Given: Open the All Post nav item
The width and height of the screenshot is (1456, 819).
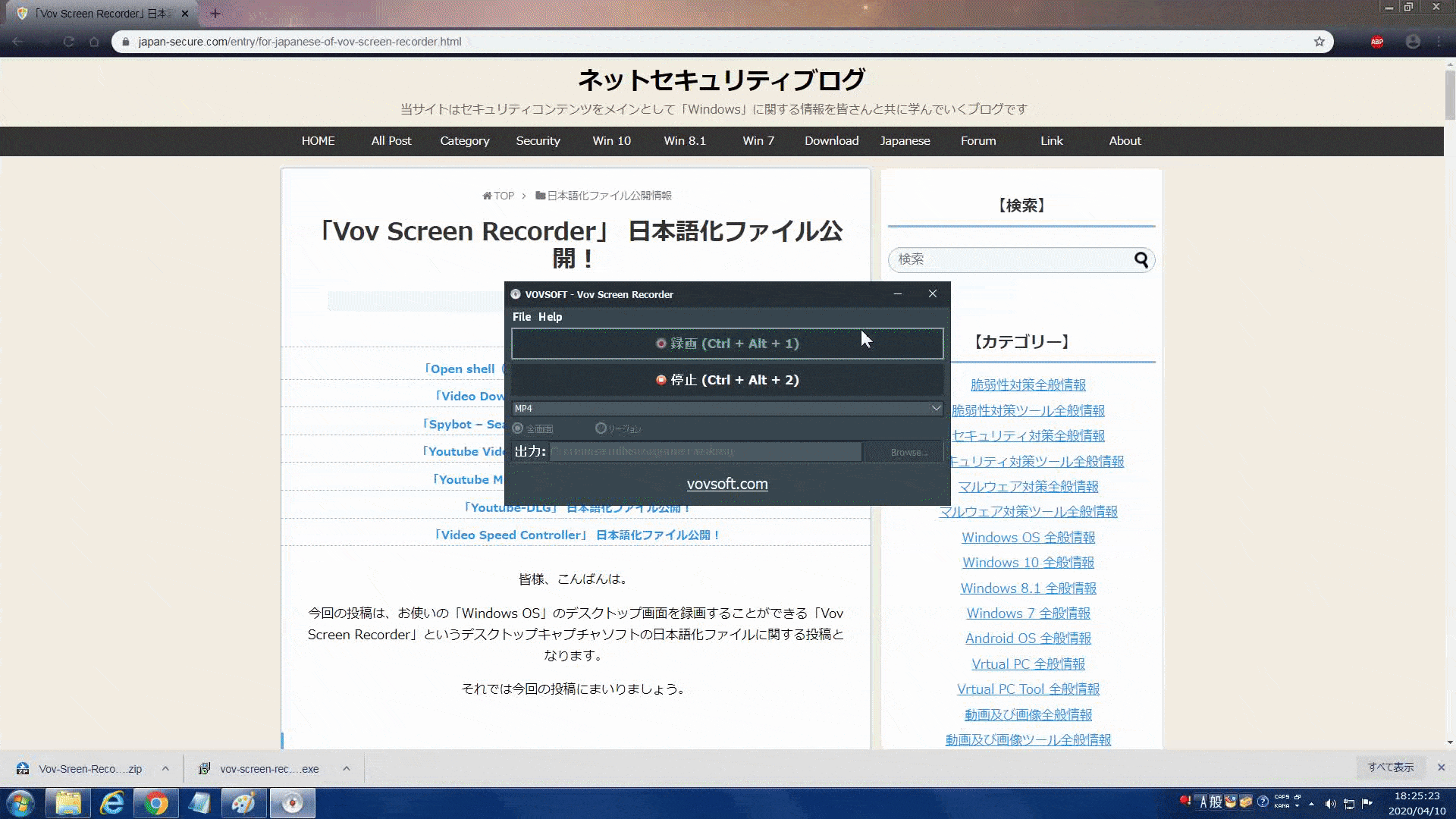Looking at the screenshot, I should tap(391, 141).
